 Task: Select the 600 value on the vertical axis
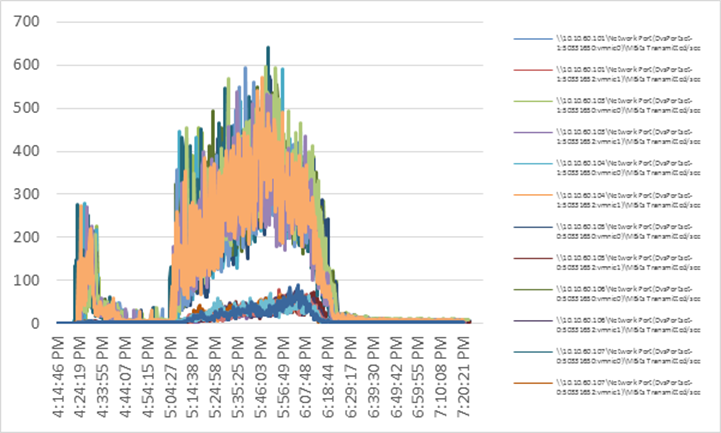pos(26,65)
